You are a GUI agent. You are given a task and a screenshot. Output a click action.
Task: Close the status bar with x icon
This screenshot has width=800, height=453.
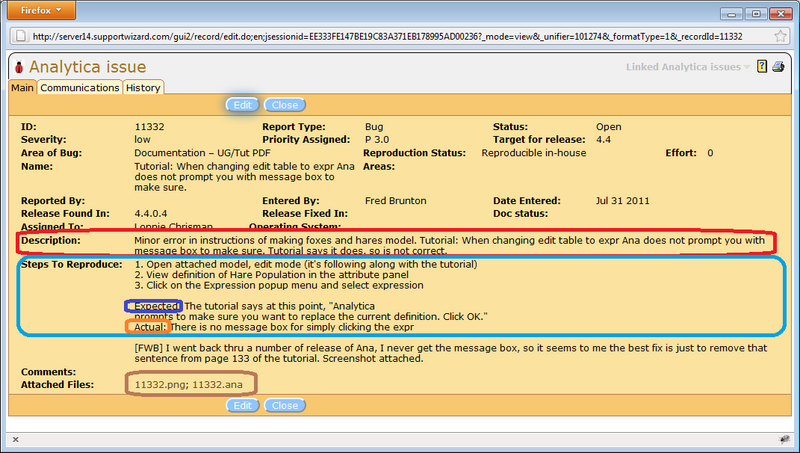15,439
